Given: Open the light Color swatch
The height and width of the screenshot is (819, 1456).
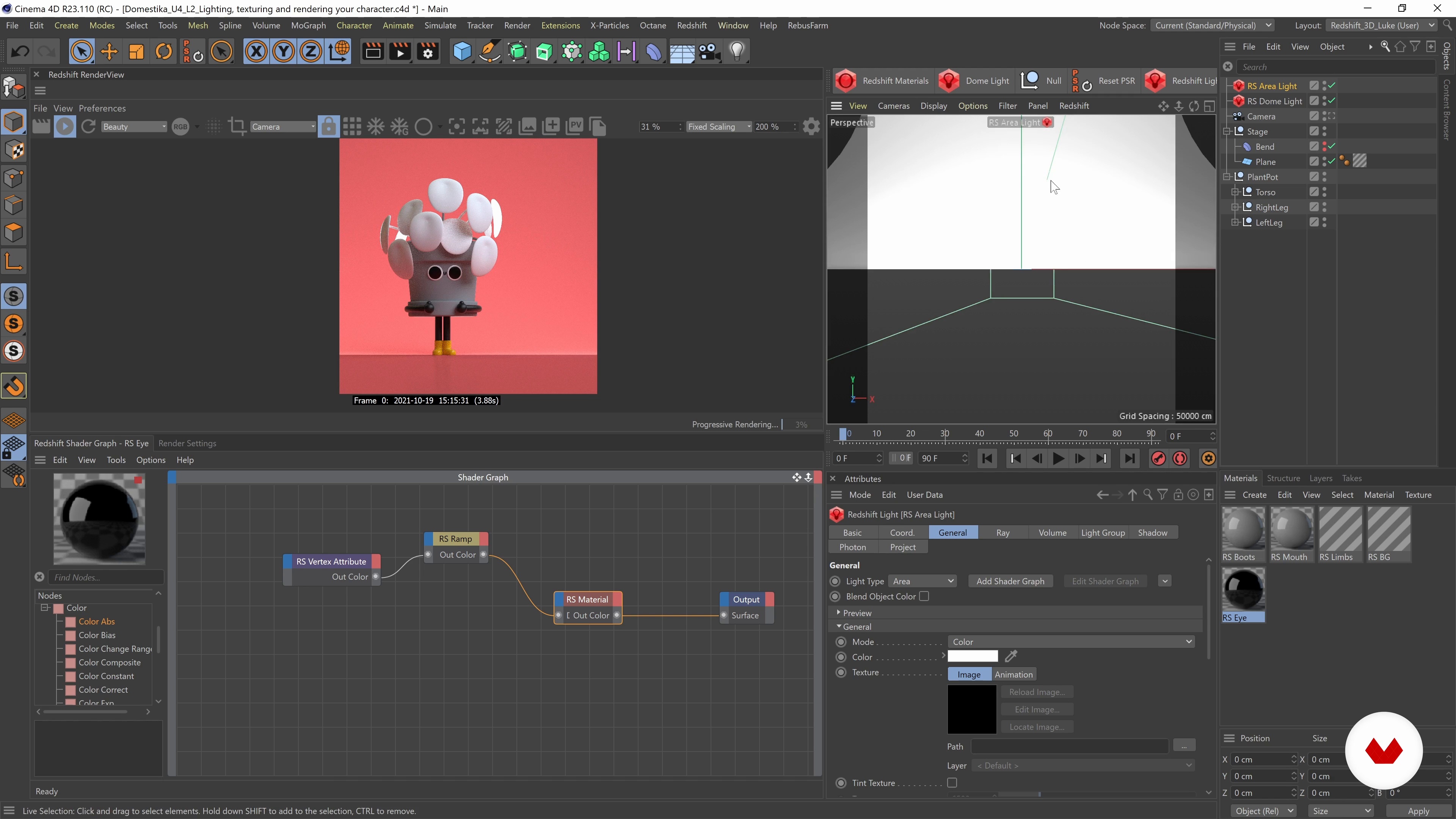Looking at the screenshot, I should [x=973, y=656].
